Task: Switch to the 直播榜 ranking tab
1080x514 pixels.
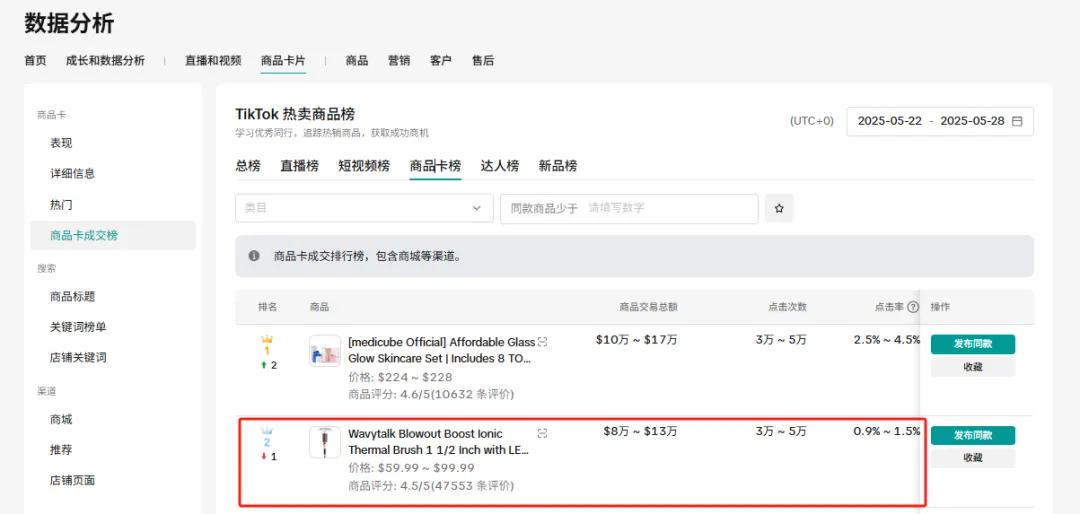Action: [x=300, y=166]
